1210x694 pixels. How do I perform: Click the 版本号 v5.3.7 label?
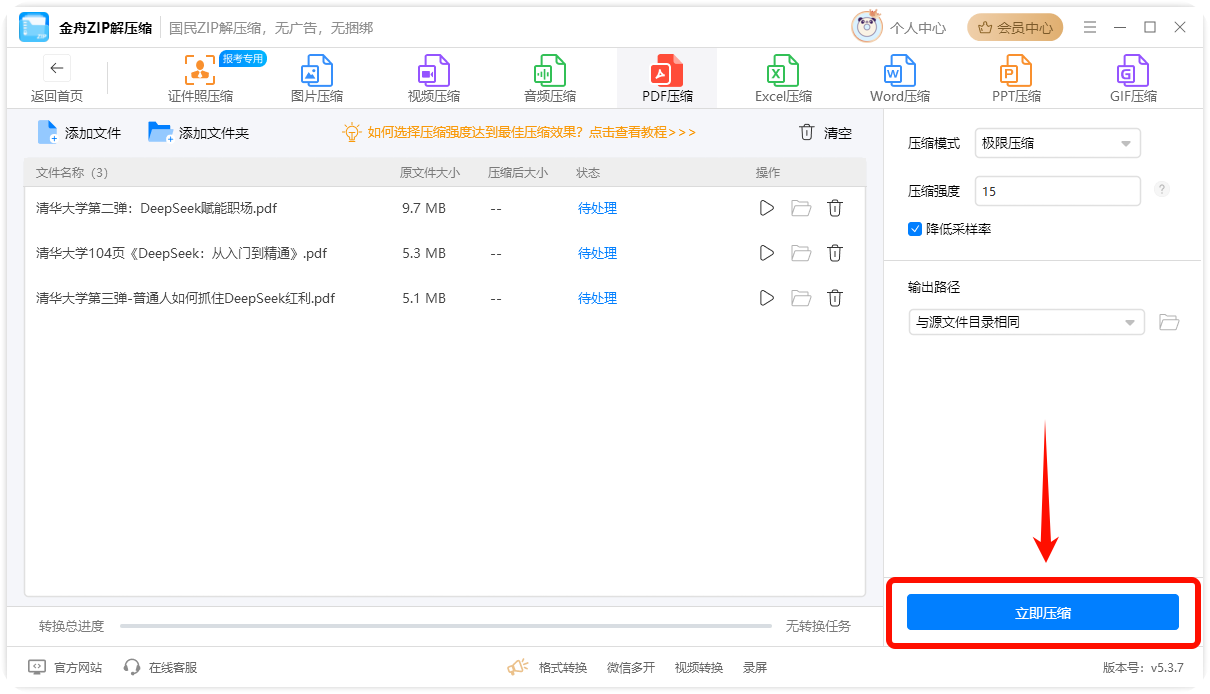[x=1143, y=667]
